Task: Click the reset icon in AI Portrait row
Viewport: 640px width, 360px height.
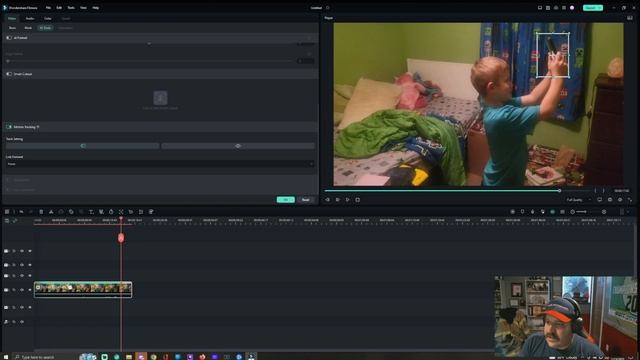Action: (309, 38)
